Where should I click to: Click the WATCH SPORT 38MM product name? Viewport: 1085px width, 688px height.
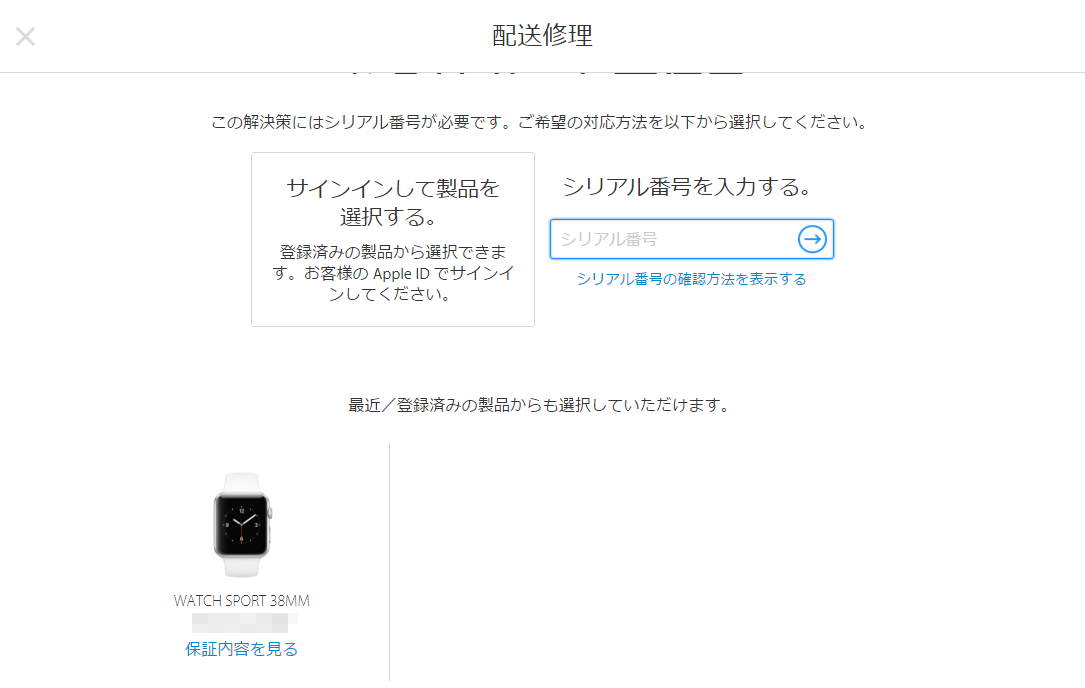click(241, 601)
